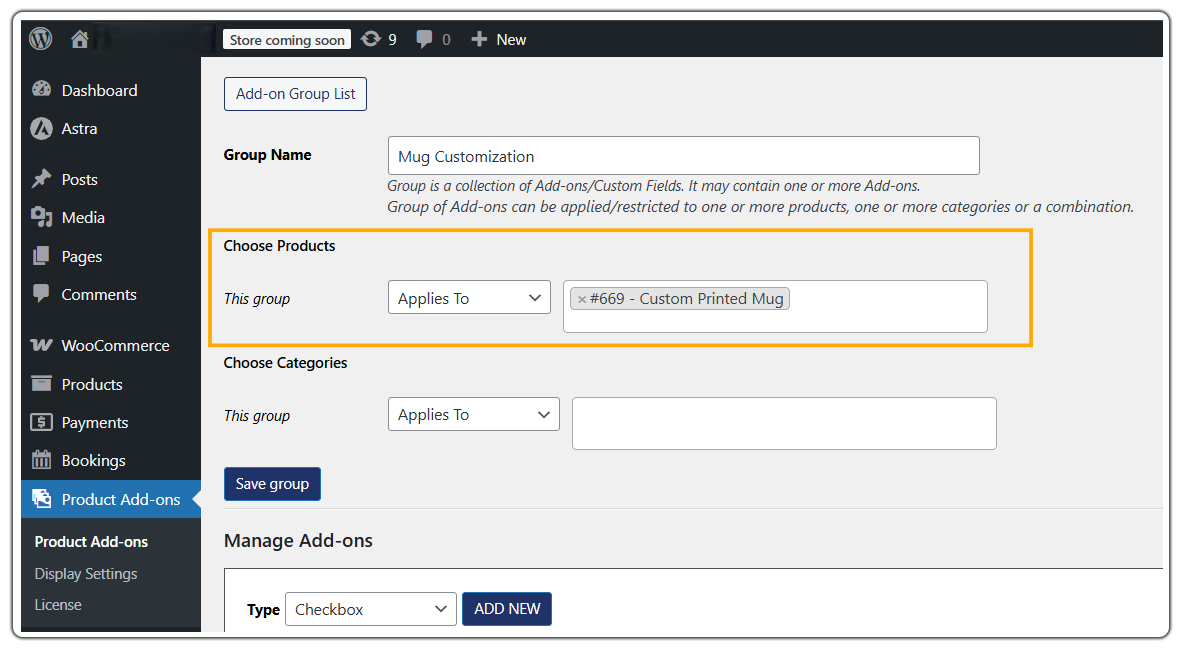This screenshot has width=1182, height=648.
Task: Open the Dashboard via its gauge icon
Action: (x=42, y=90)
